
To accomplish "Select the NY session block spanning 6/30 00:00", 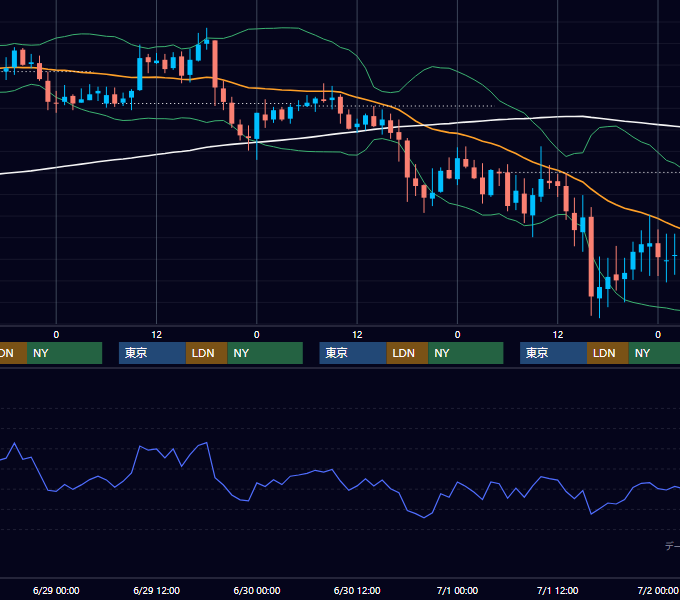I will point(265,353).
